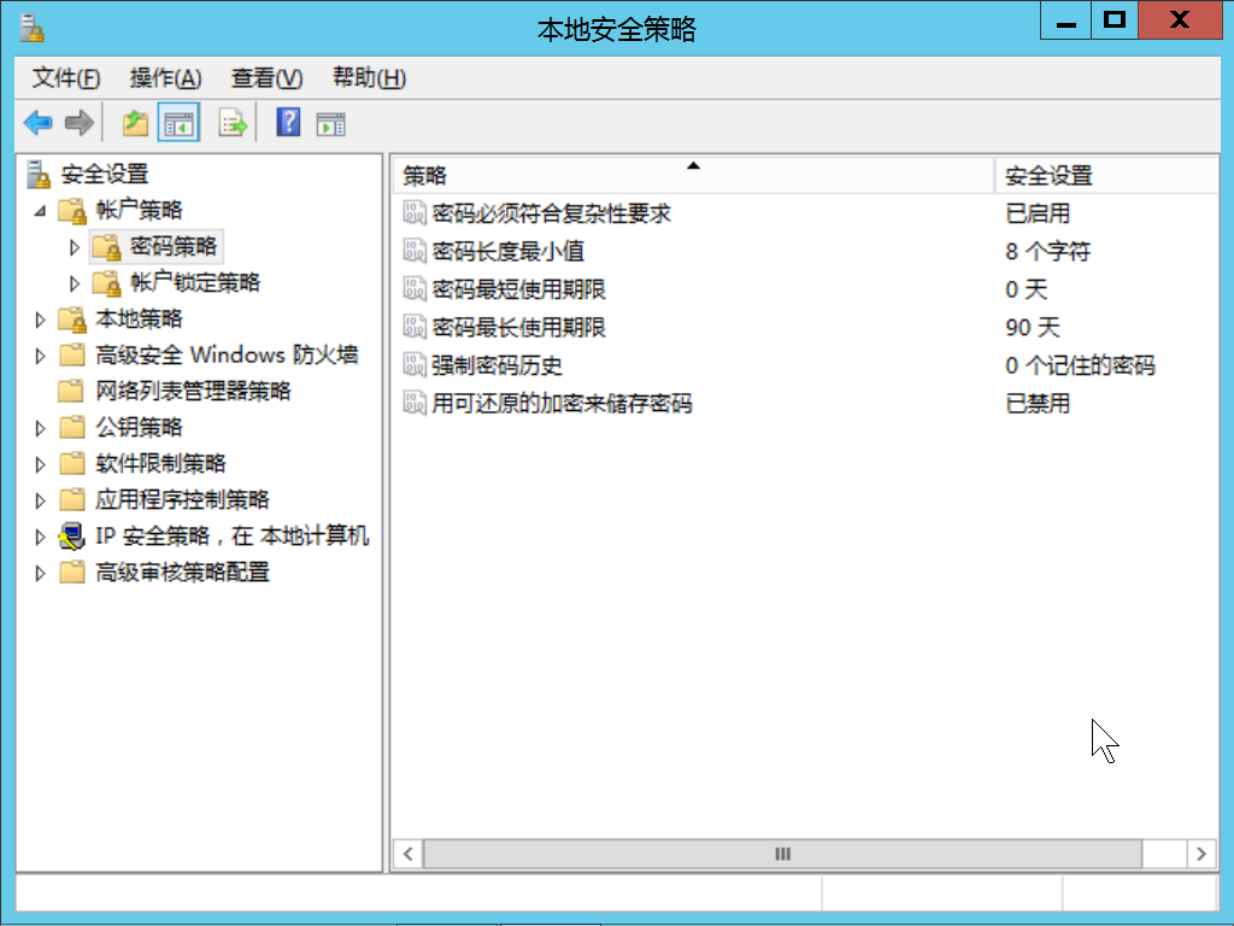1234x926 pixels.
Task: Expand the 帐户锁定策略 tree node
Action: pyautogui.click(x=75, y=283)
